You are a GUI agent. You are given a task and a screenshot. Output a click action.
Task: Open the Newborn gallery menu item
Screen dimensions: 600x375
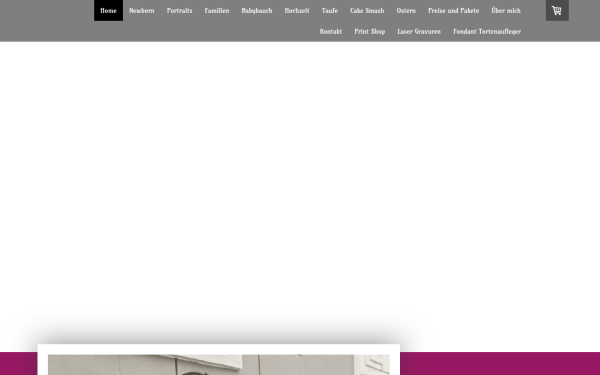click(x=142, y=10)
